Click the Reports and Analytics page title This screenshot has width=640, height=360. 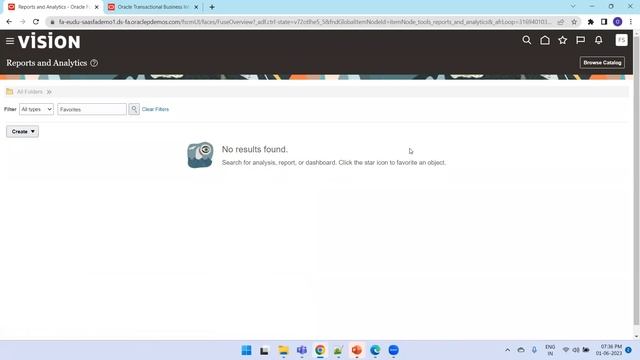pos(47,63)
